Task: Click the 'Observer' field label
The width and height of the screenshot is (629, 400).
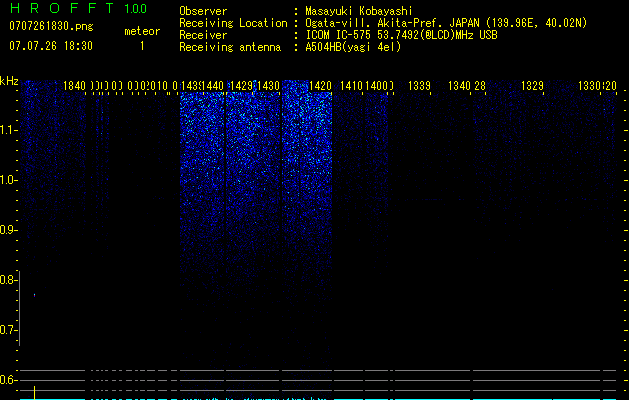Action: tap(203, 11)
